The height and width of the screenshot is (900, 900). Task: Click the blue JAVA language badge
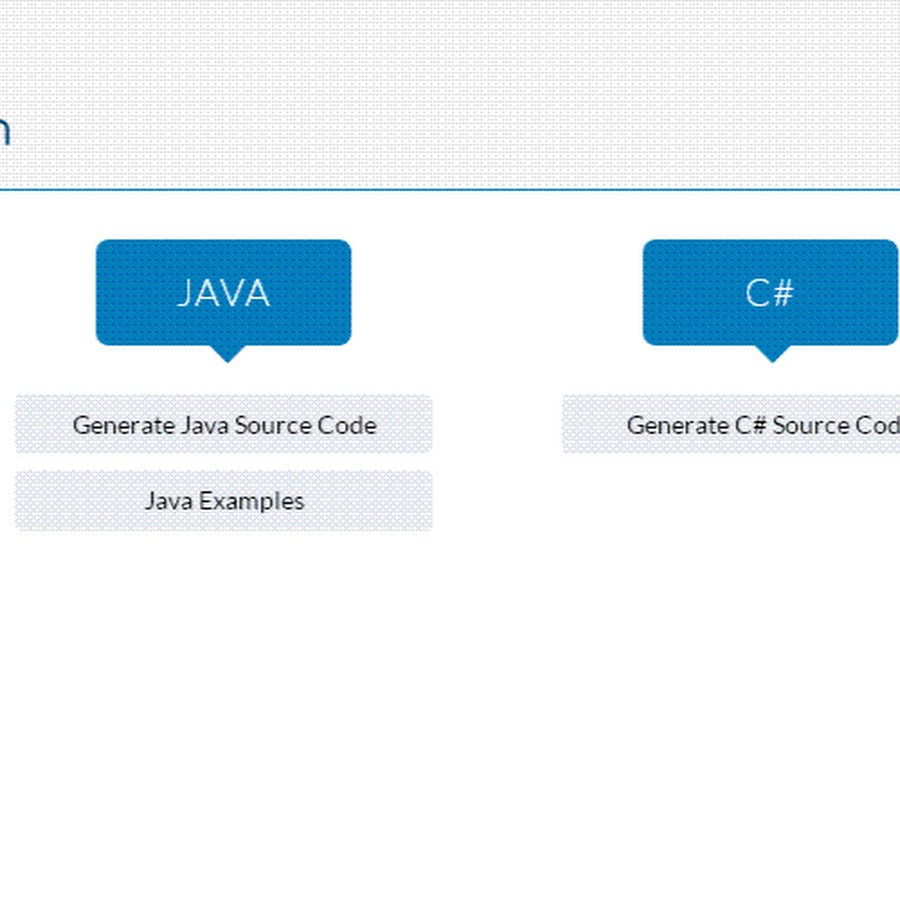tap(223, 291)
